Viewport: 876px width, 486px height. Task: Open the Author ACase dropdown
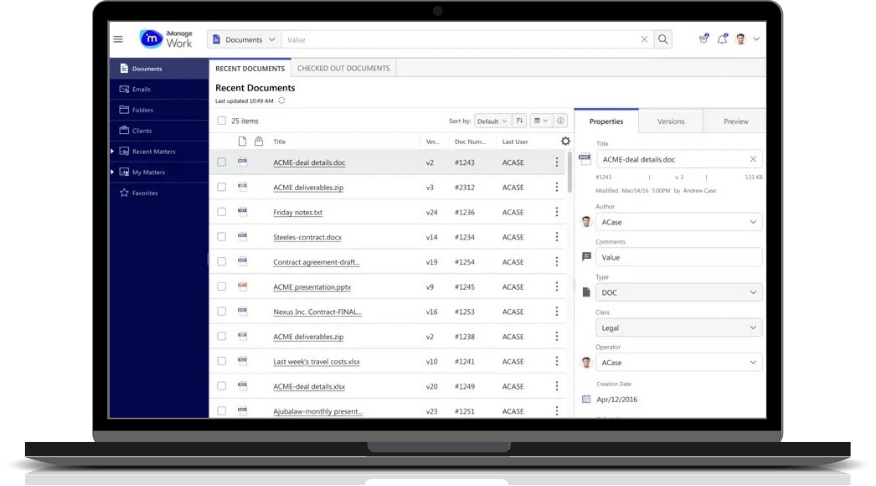pos(679,222)
